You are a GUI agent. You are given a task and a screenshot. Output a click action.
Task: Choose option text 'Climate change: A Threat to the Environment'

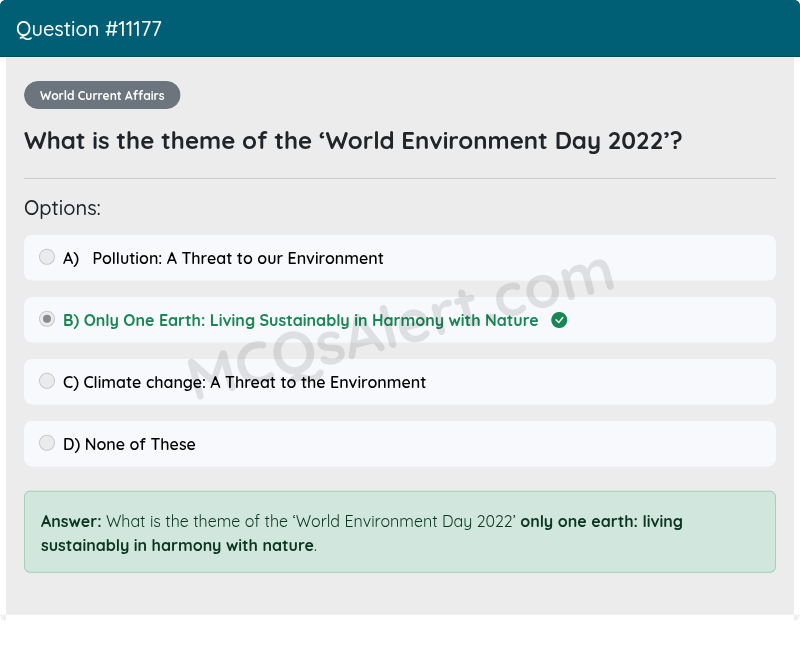(x=254, y=382)
